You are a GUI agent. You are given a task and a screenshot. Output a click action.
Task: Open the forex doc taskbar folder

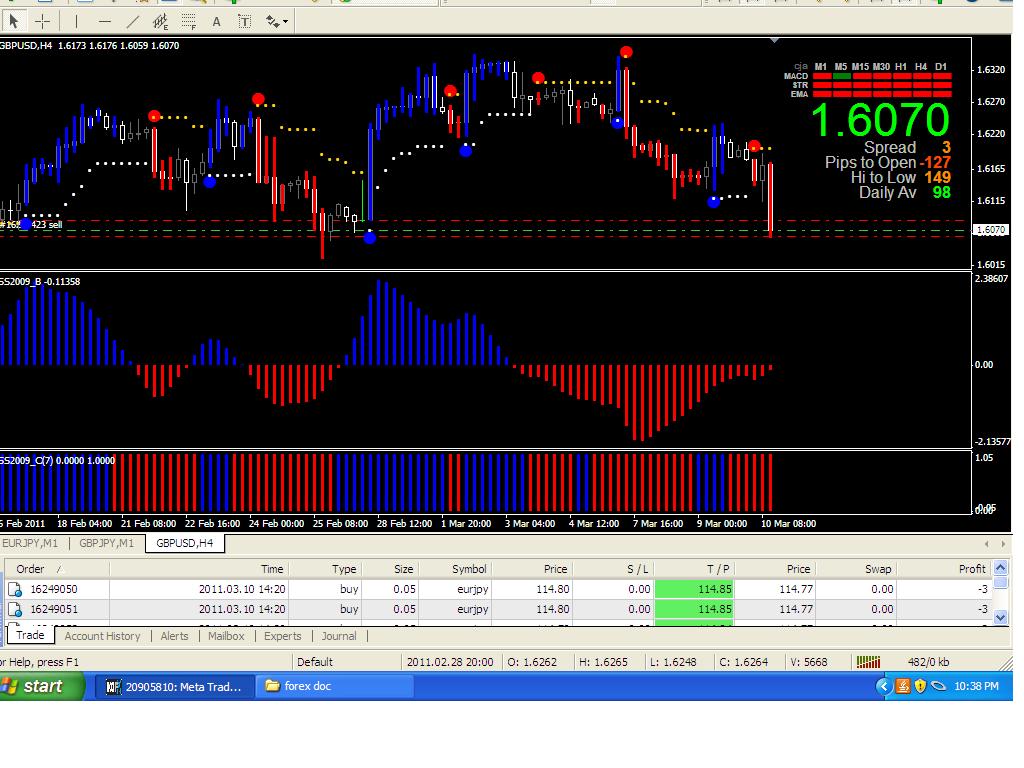pos(334,686)
